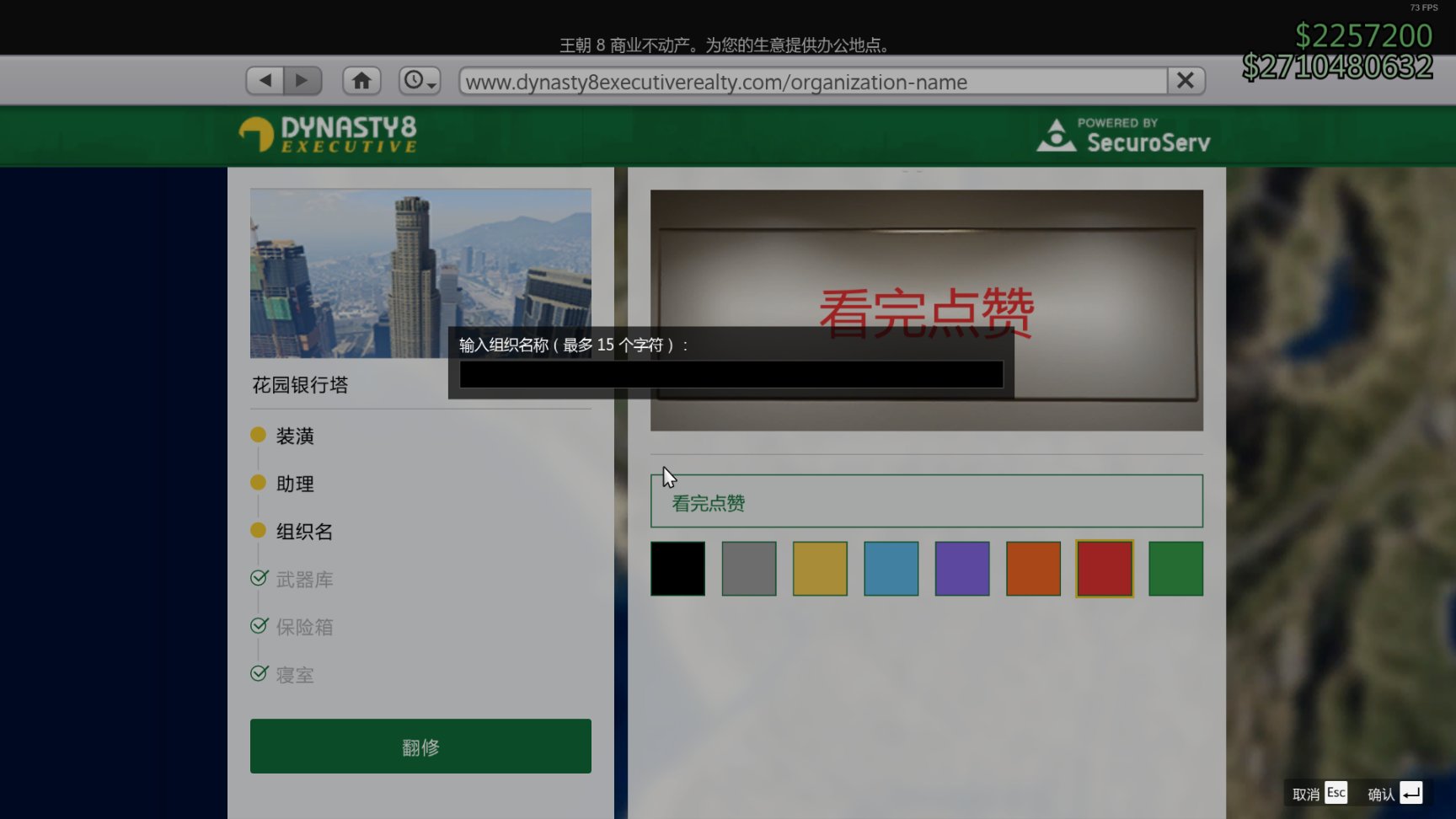Choose the orange color swatch
Screen dimensions: 1456x819
(x=1033, y=569)
